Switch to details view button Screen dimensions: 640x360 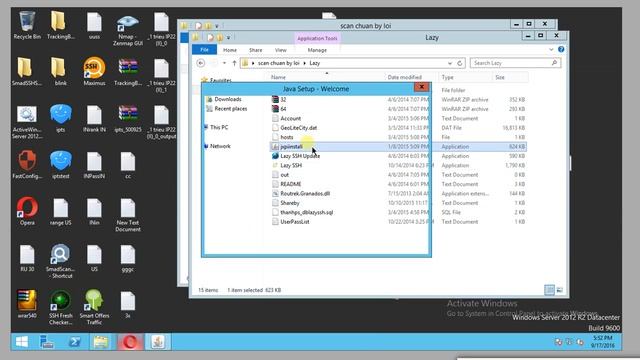coord(549,290)
